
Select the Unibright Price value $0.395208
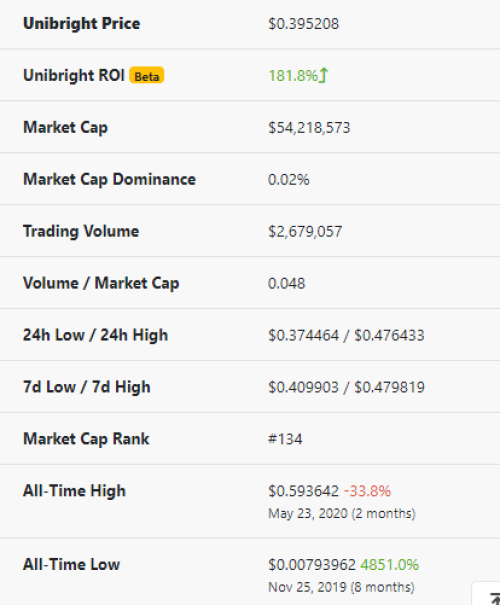tap(304, 24)
